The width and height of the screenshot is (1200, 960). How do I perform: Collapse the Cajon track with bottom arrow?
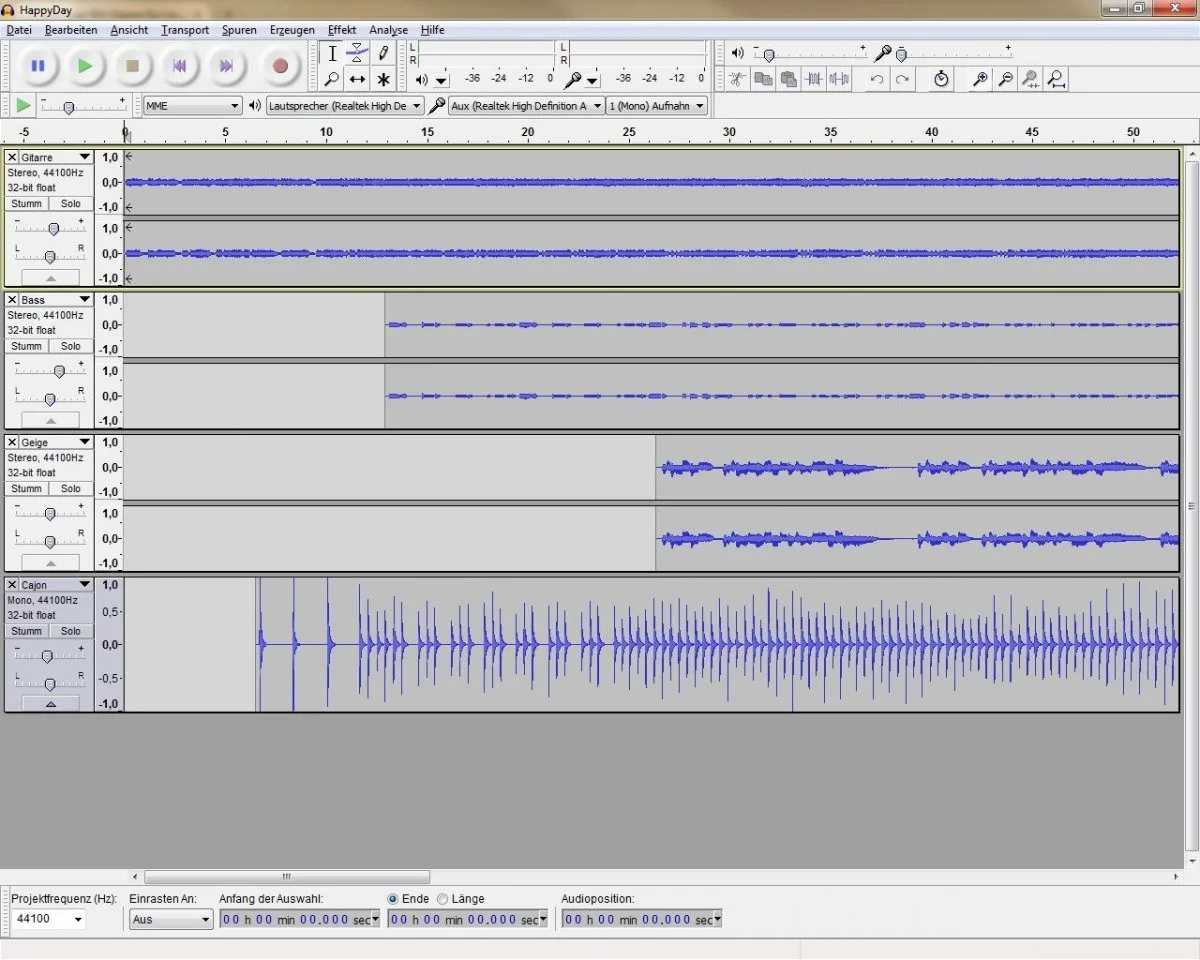50,704
